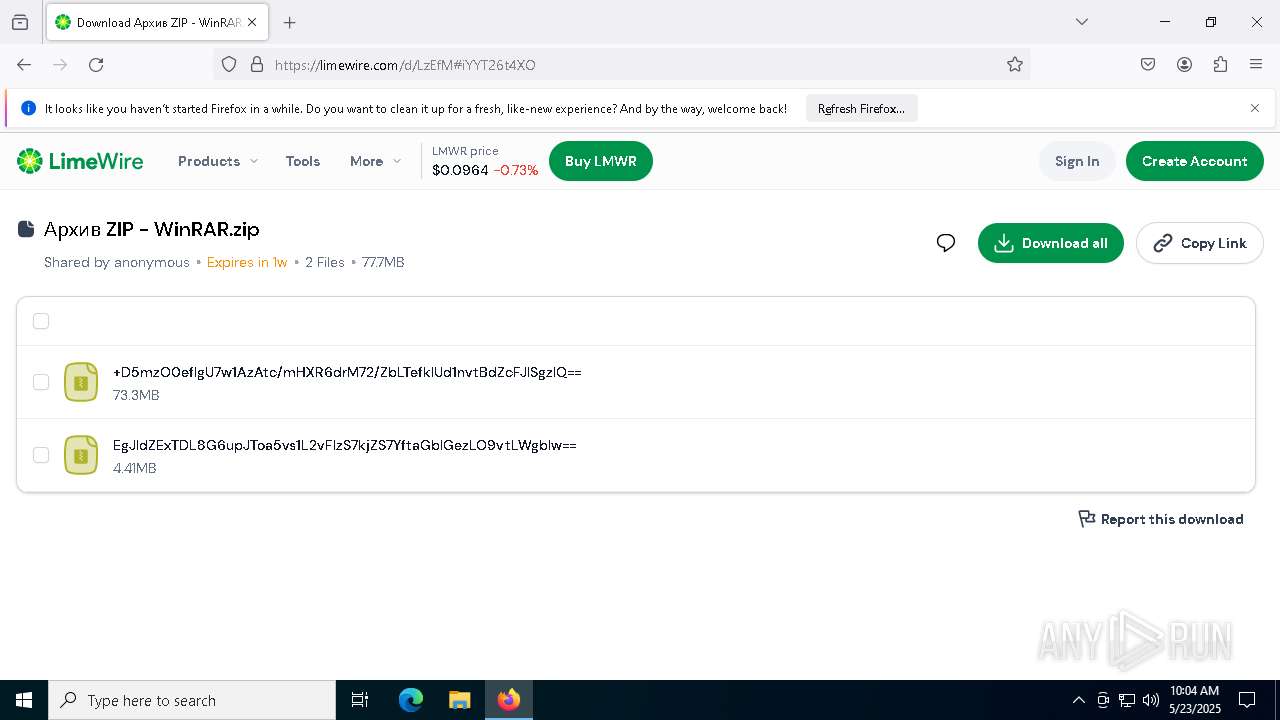Open Firefox account icon

point(1184,64)
